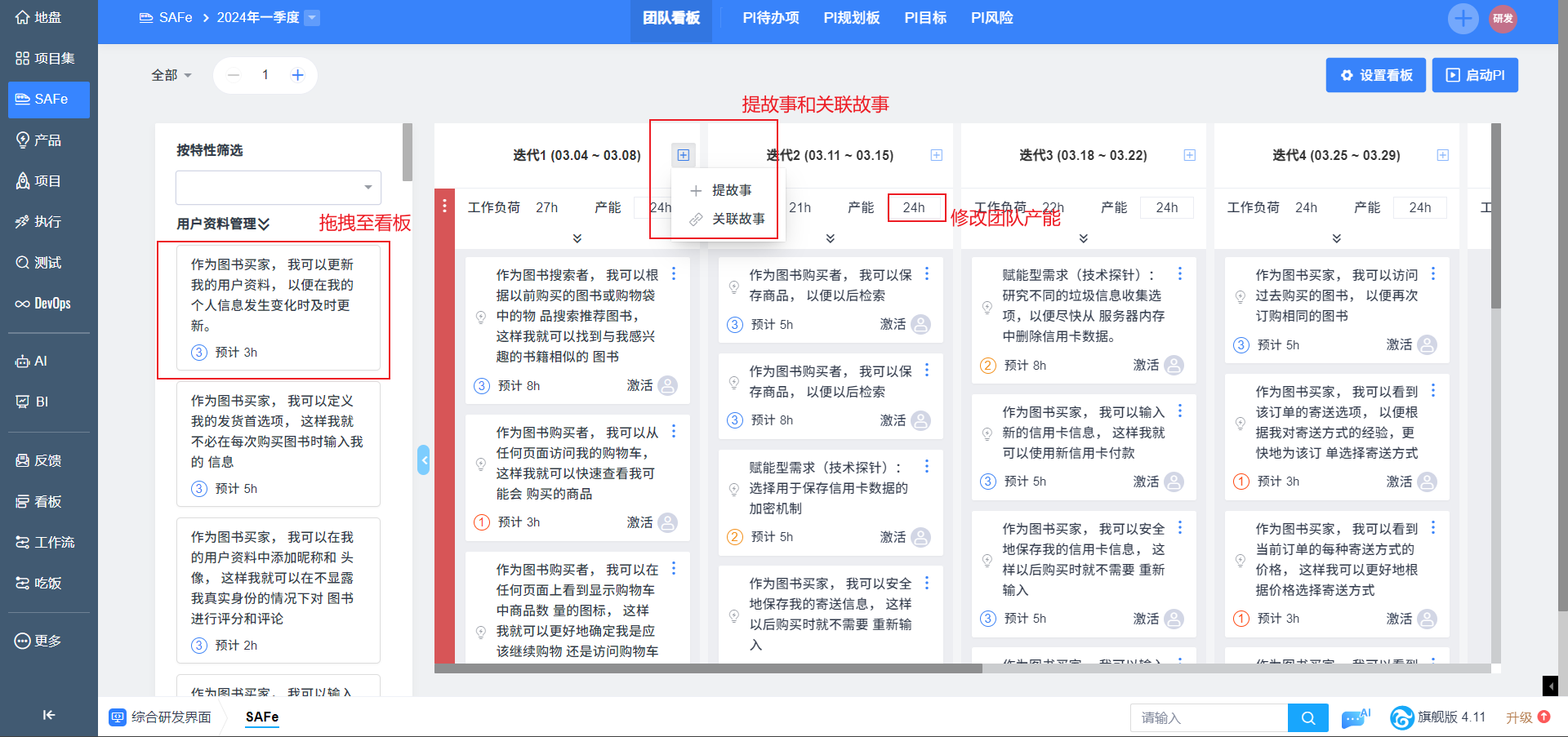Collapse the feature panel with blue handle

(423, 460)
